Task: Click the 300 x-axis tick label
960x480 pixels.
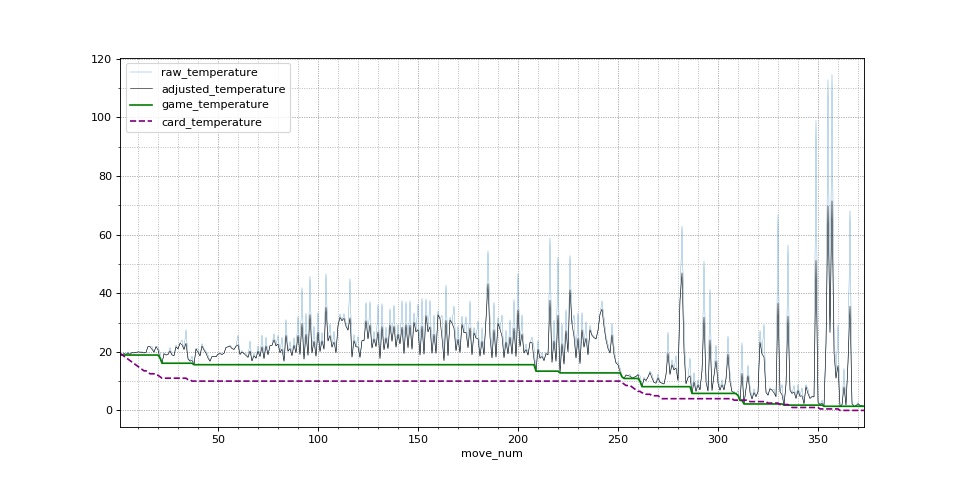Action: pos(718,438)
